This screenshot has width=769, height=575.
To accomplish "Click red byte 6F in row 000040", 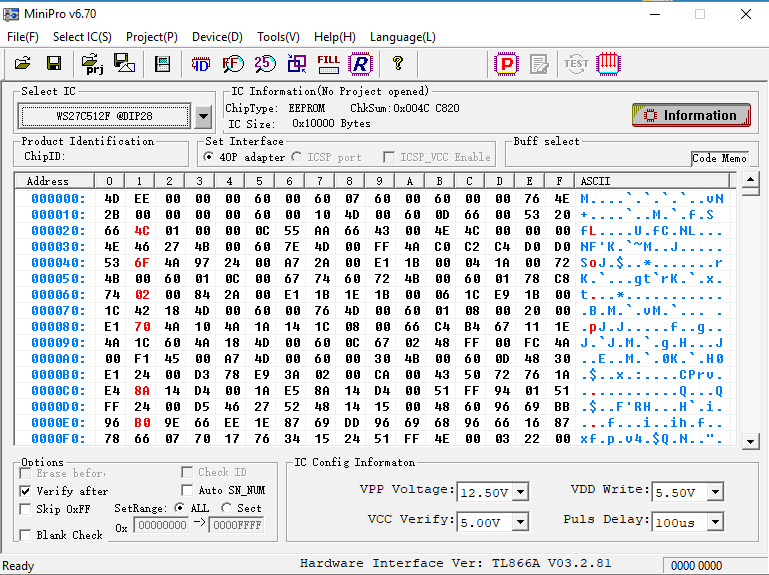I will [142, 262].
